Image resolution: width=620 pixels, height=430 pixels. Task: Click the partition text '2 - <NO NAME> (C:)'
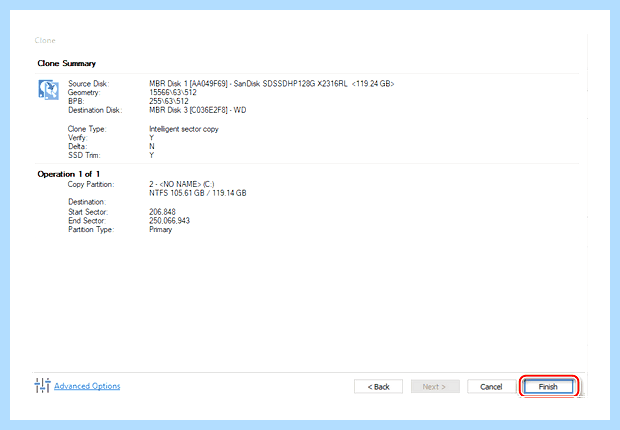[x=181, y=184]
